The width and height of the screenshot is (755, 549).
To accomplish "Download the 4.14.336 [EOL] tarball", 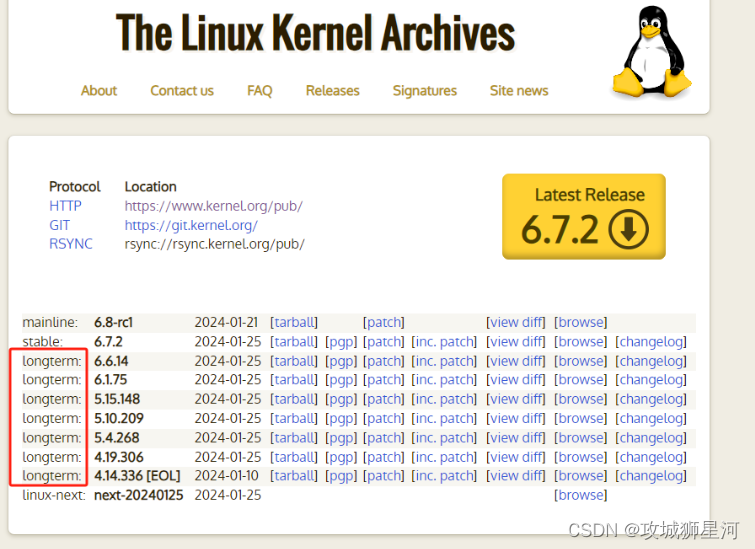I will click(294, 476).
